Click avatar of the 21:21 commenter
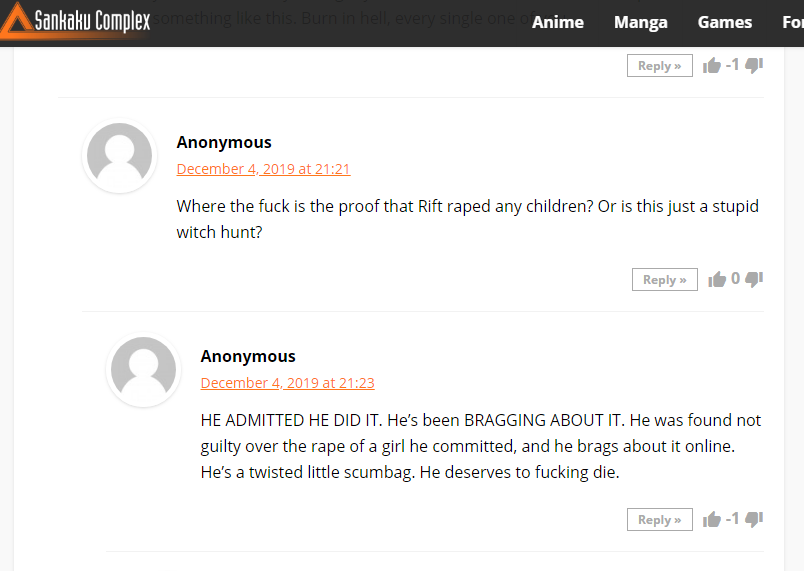804x571 pixels. coord(119,156)
